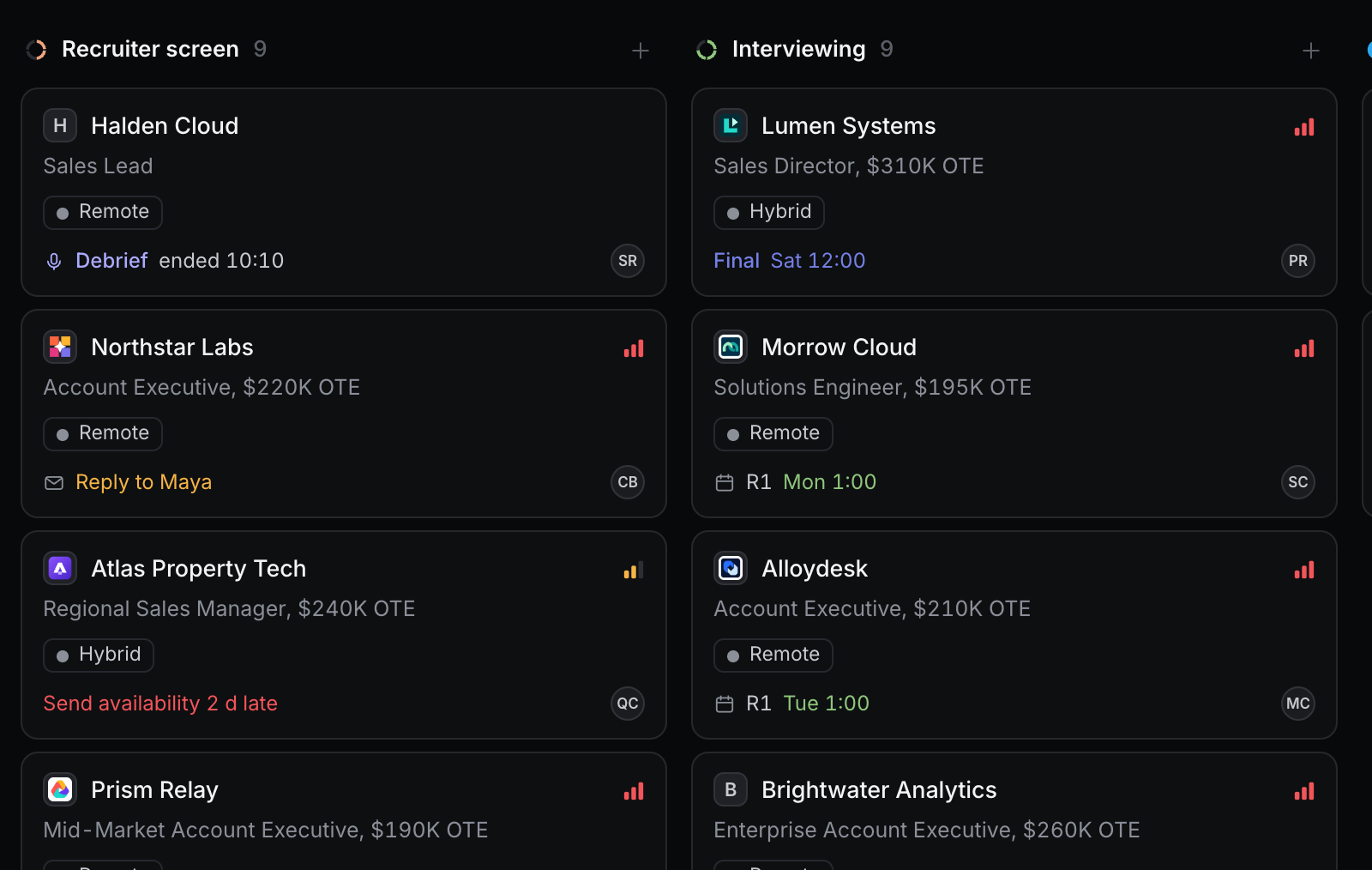1372x870 pixels.
Task: Open CB assignee avatar on Northstar Labs
Action: tap(628, 482)
